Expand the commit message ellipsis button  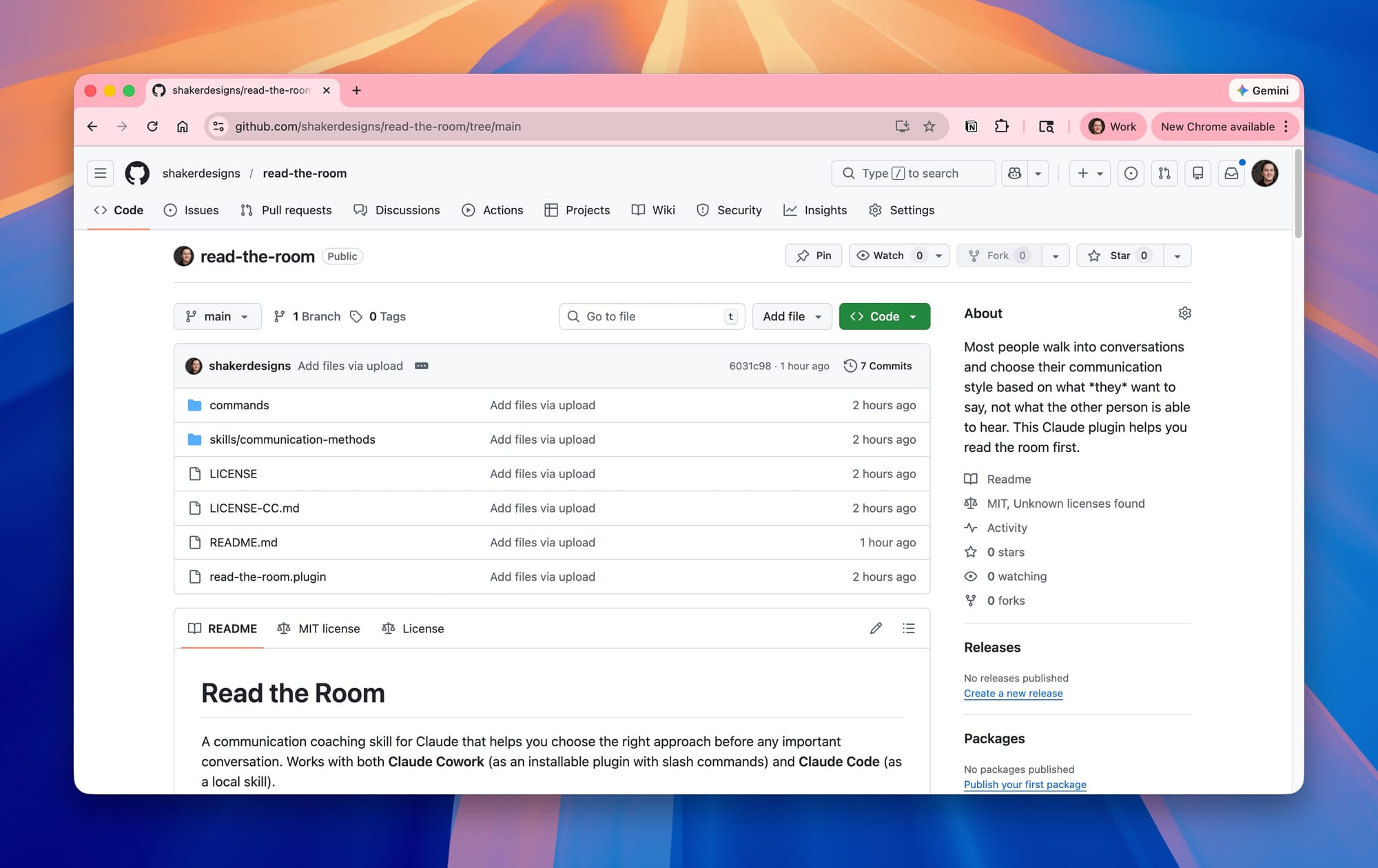(422, 366)
